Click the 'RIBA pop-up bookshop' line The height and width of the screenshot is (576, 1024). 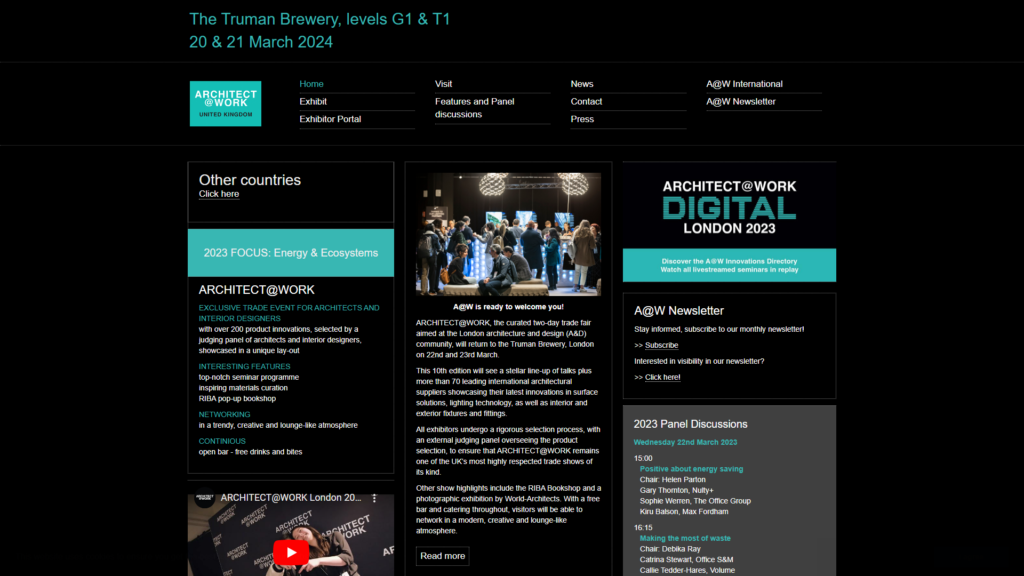pos(237,398)
